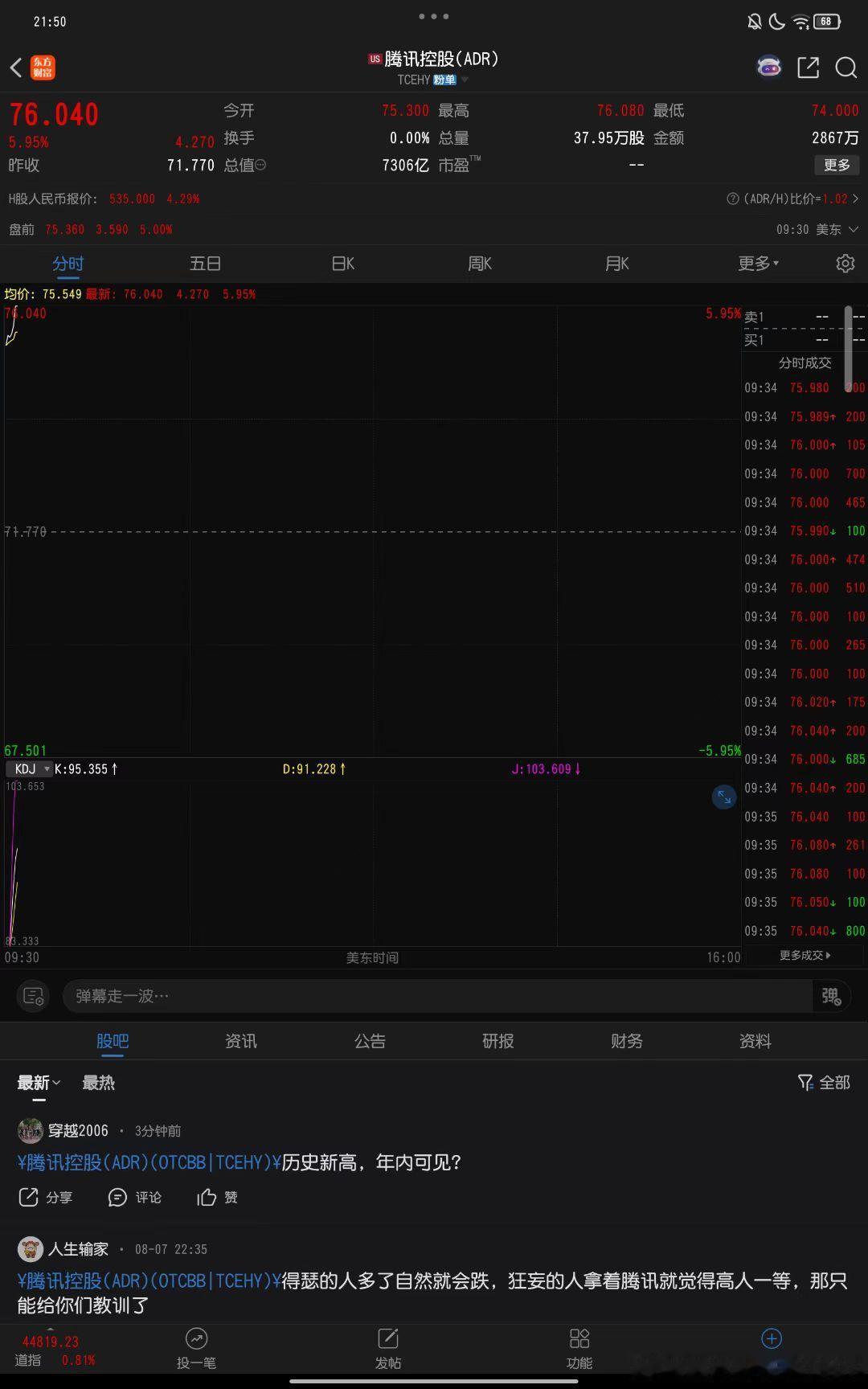Screen dimensions: 868x1389
Task: Open 投一笔 bottom bar icon
Action: [x=196, y=1348]
